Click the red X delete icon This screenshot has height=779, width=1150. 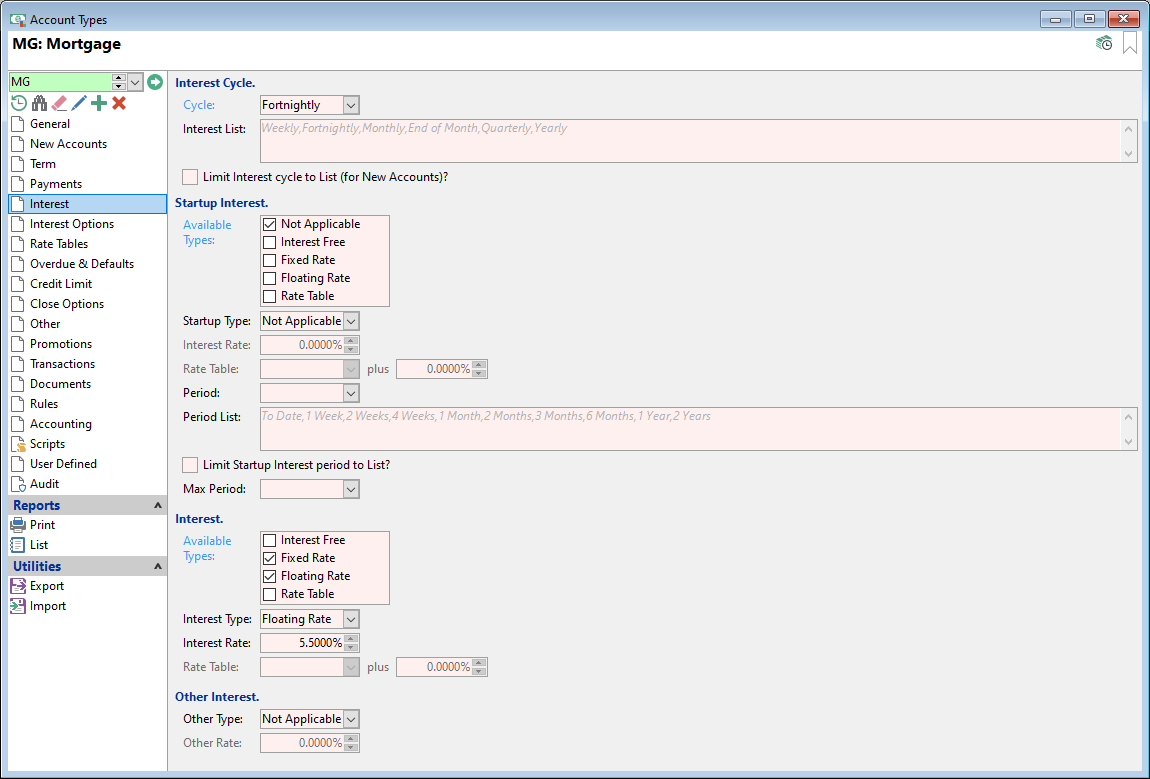click(x=119, y=103)
